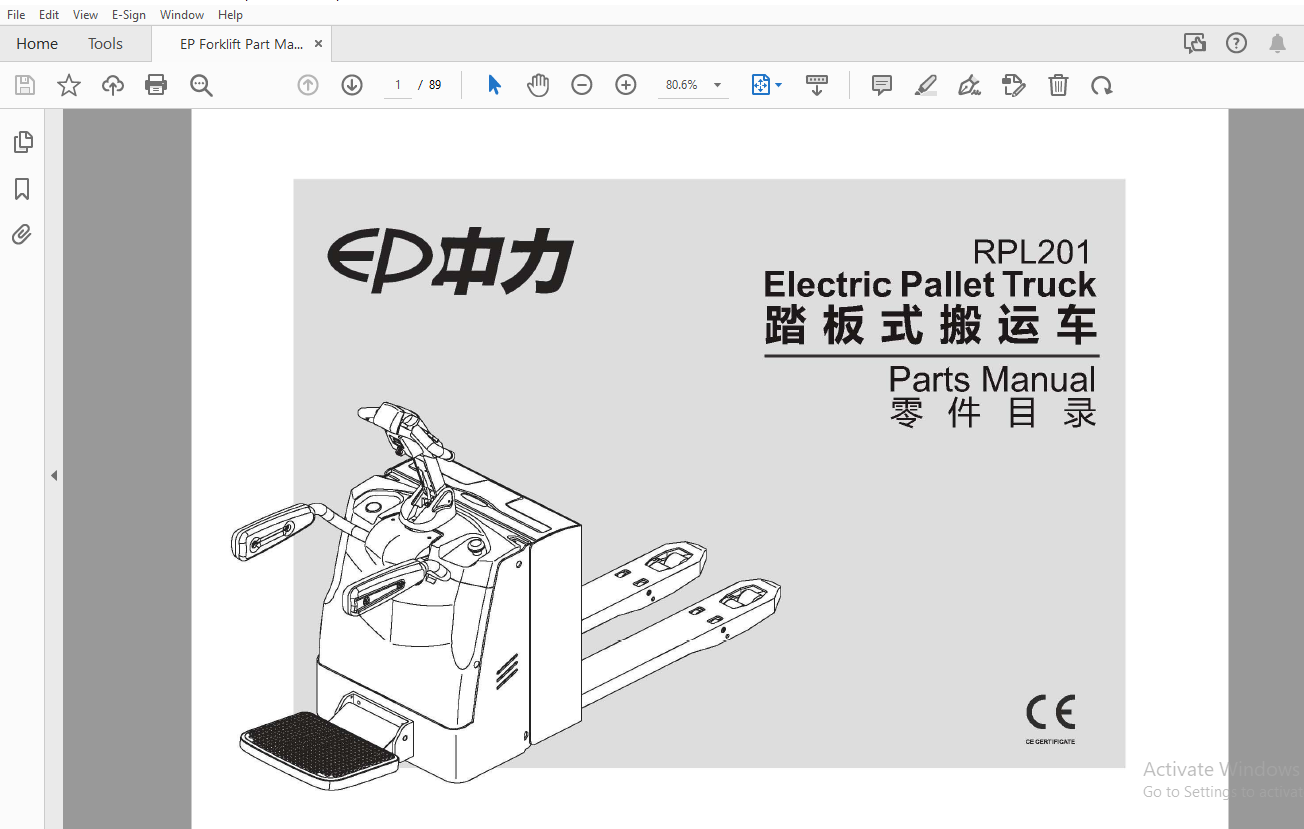Activate the selection arrow tool
The image size is (1304, 829).
point(494,85)
